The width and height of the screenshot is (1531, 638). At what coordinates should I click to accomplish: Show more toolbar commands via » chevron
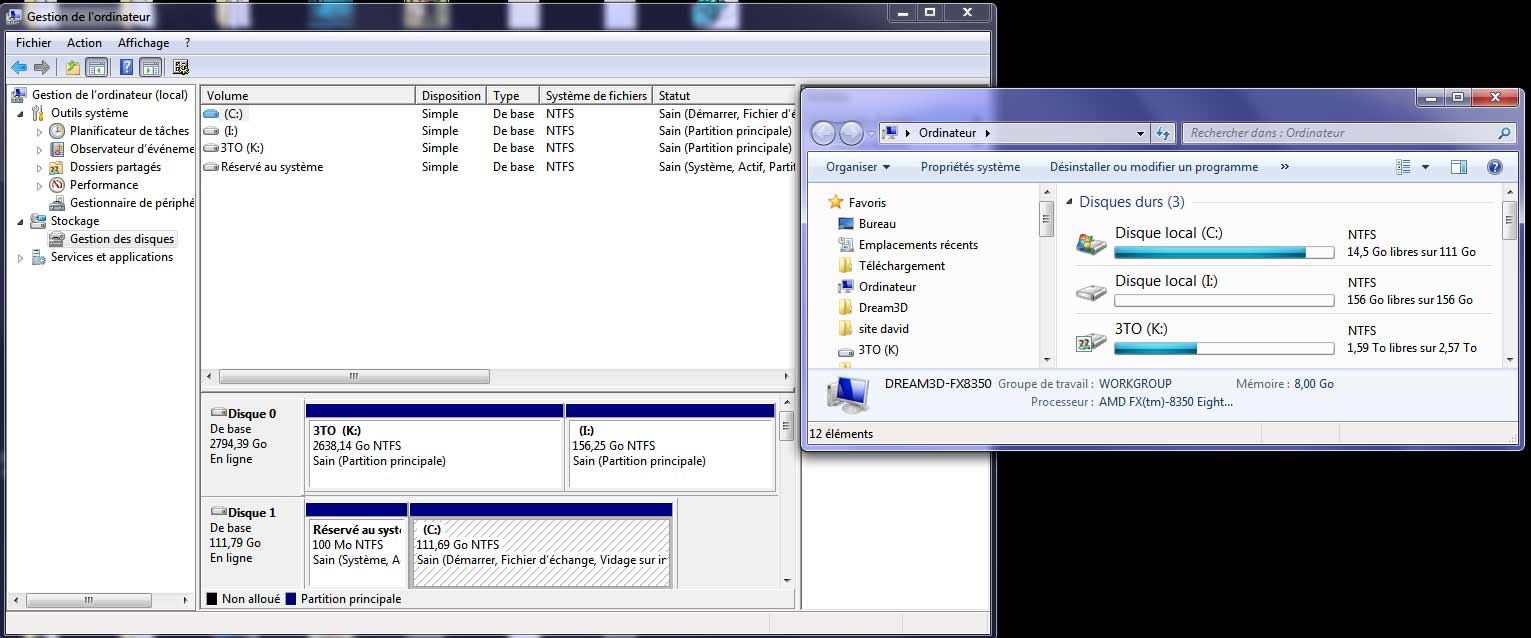click(x=1285, y=167)
